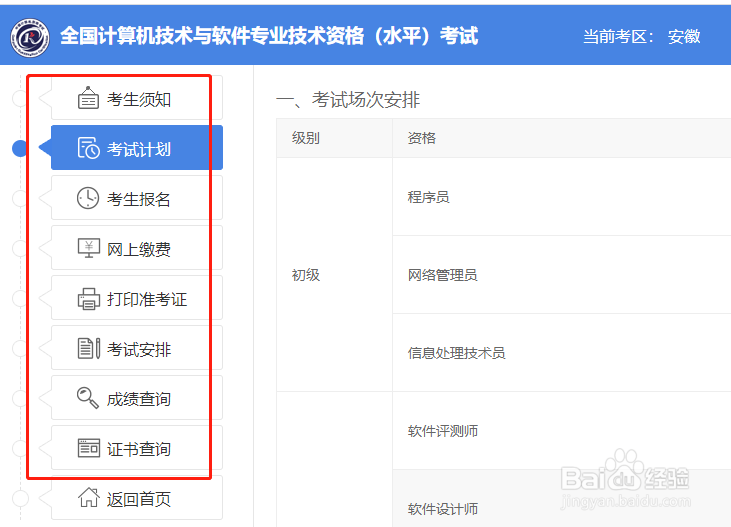
Task: Open 打印准考证 in sidebar
Action: coord(137,298)
